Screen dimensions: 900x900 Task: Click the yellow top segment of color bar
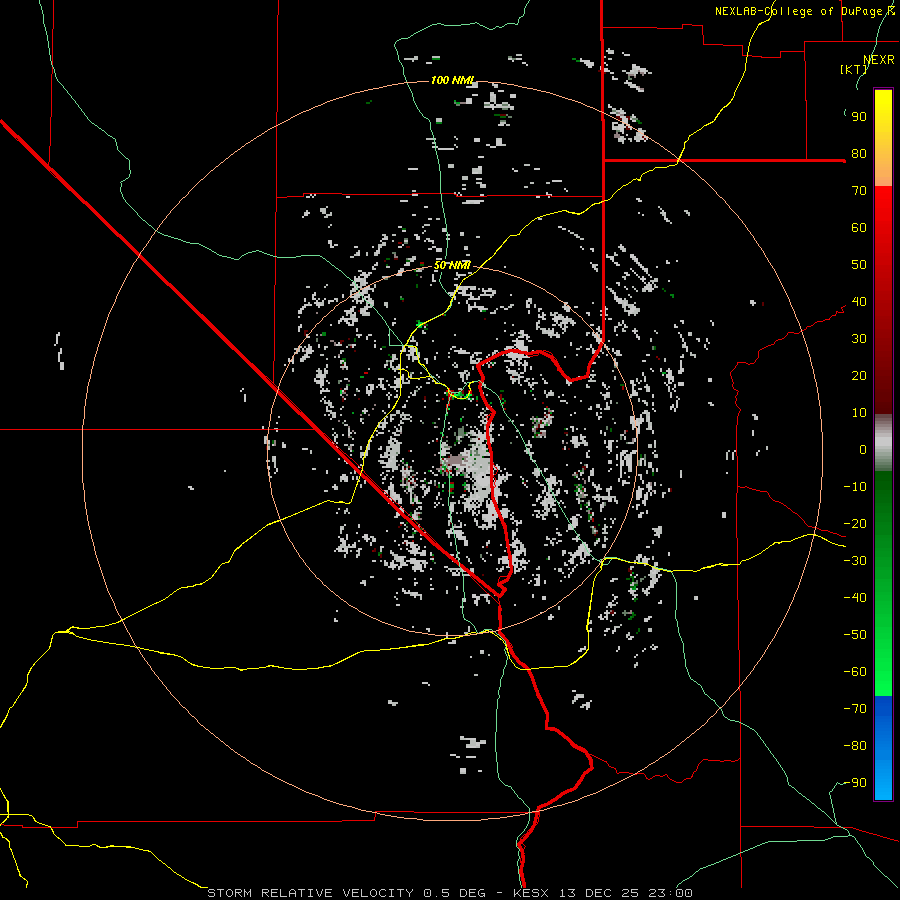[x=883, y=138]
